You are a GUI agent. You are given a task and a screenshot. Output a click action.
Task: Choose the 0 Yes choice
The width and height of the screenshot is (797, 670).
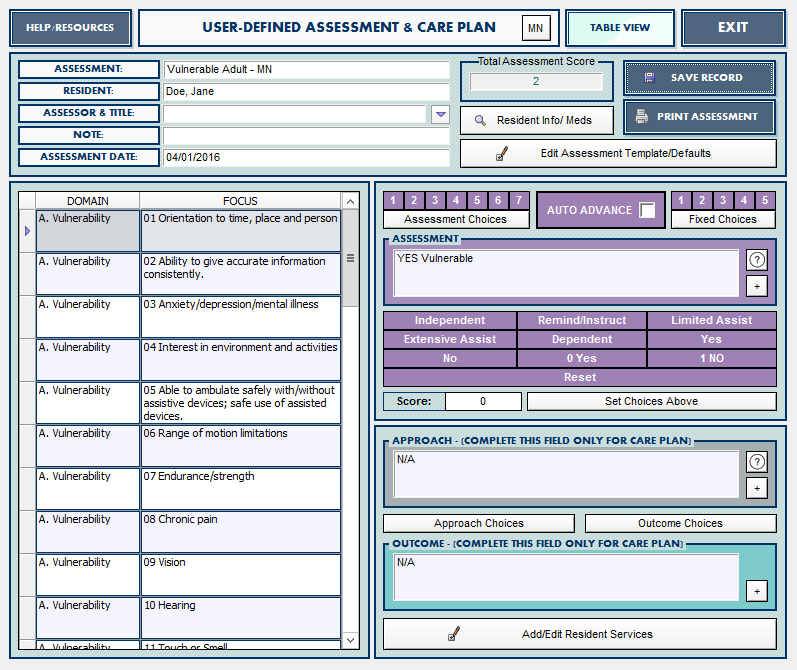pyautogui.click(x=582, y=358)
